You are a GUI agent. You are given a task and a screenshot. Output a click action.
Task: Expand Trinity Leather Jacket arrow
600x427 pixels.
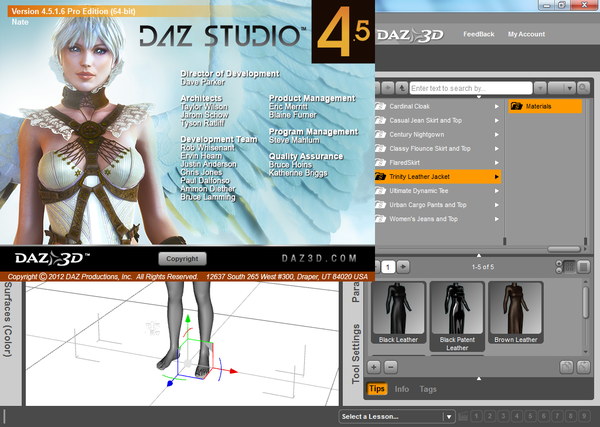coord(496,177)
